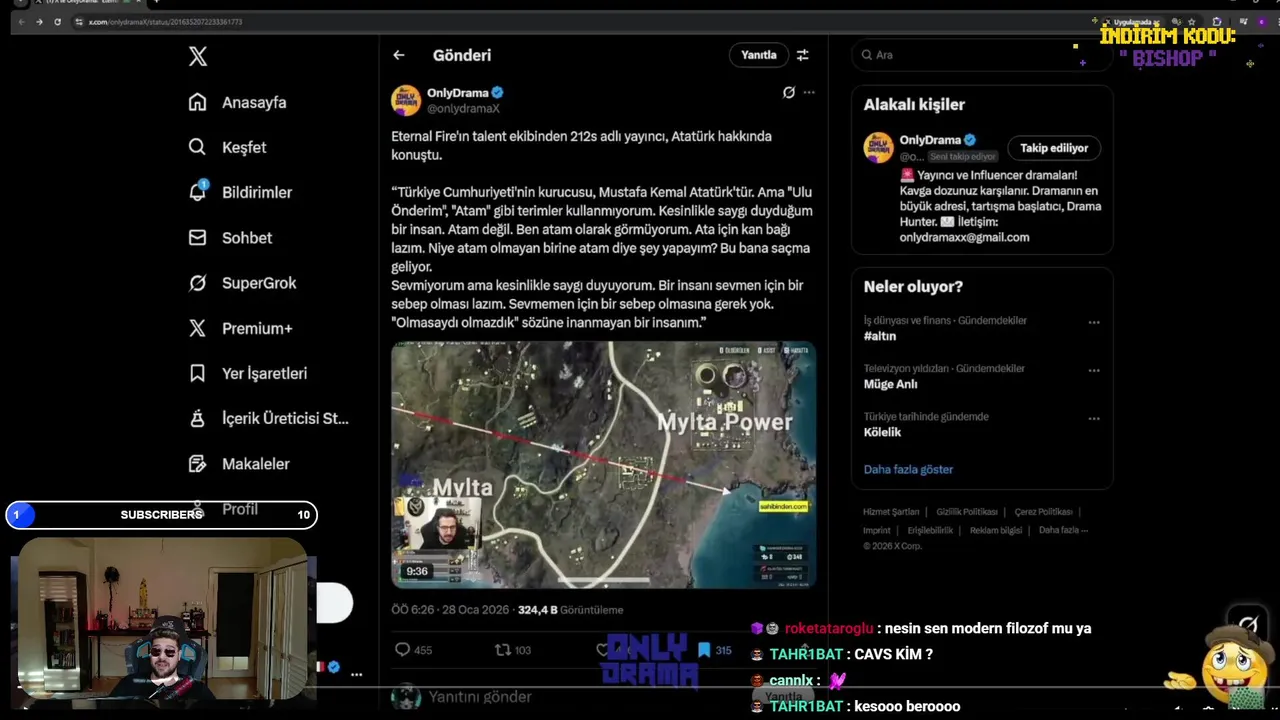
Task: Open Müge Anlı trending topic
Action: pos(890,384)
